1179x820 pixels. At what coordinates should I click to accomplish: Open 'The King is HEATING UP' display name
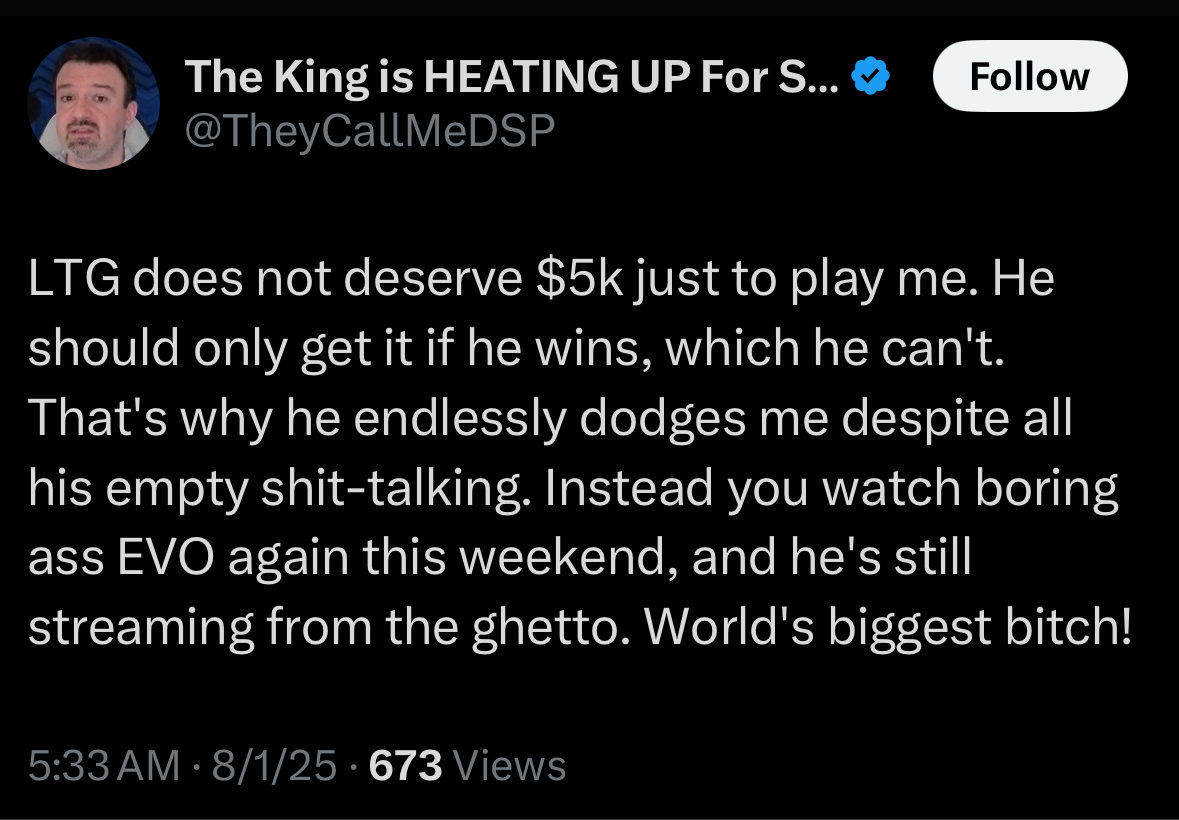[x=511, y=76]
